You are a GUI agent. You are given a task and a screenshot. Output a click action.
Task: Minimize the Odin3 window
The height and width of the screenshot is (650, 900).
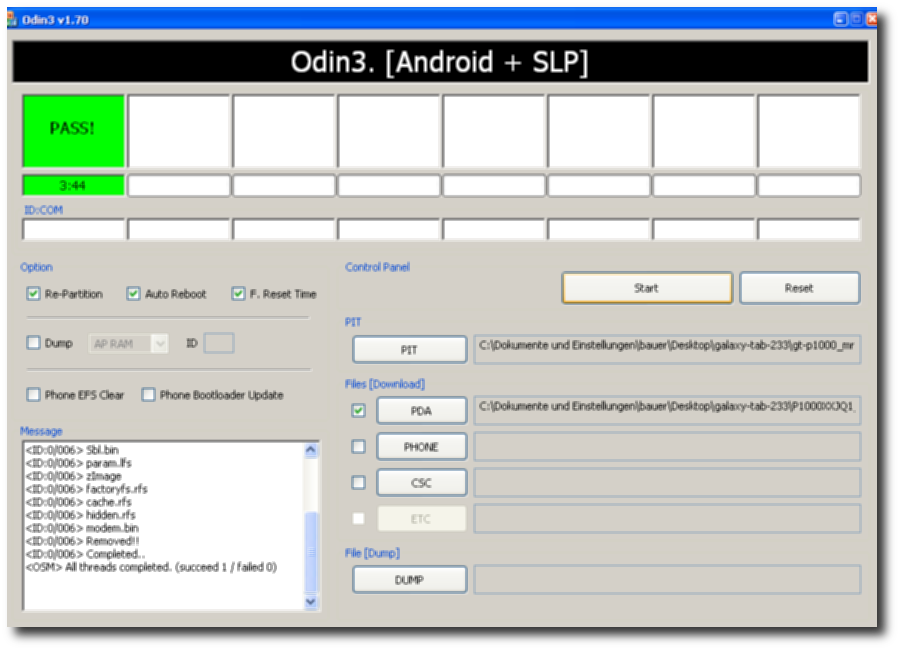coord(840,20)
